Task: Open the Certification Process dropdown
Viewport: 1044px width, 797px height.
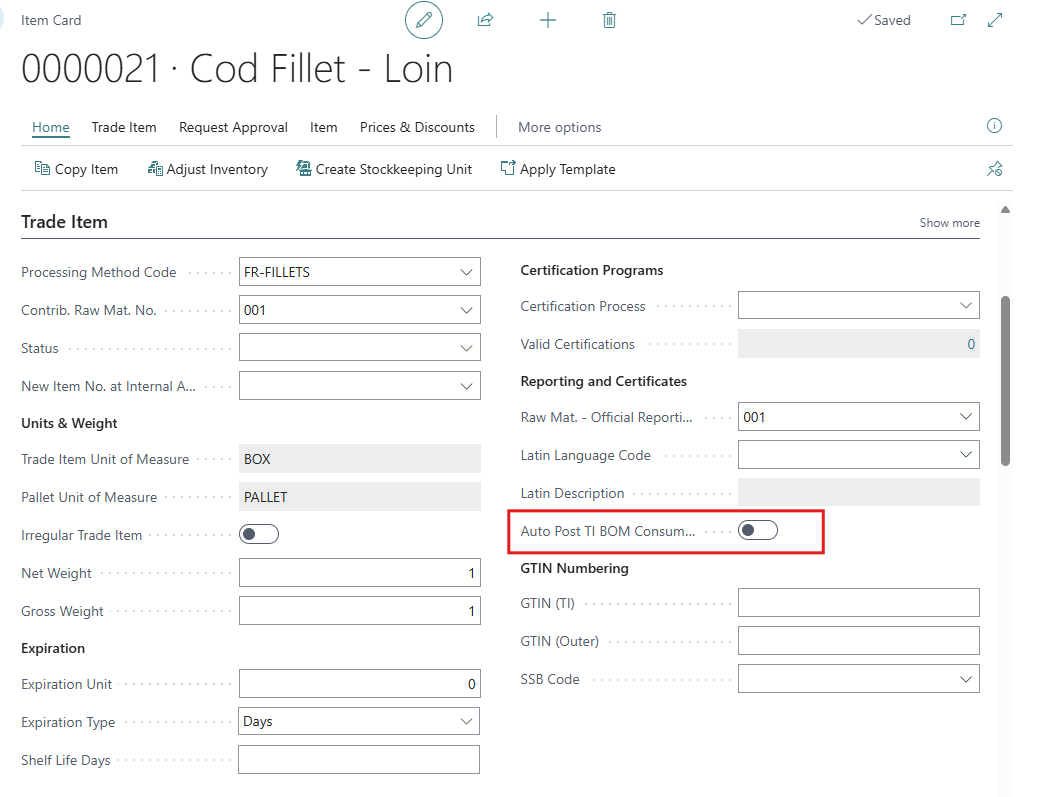Action: point(965,305)
